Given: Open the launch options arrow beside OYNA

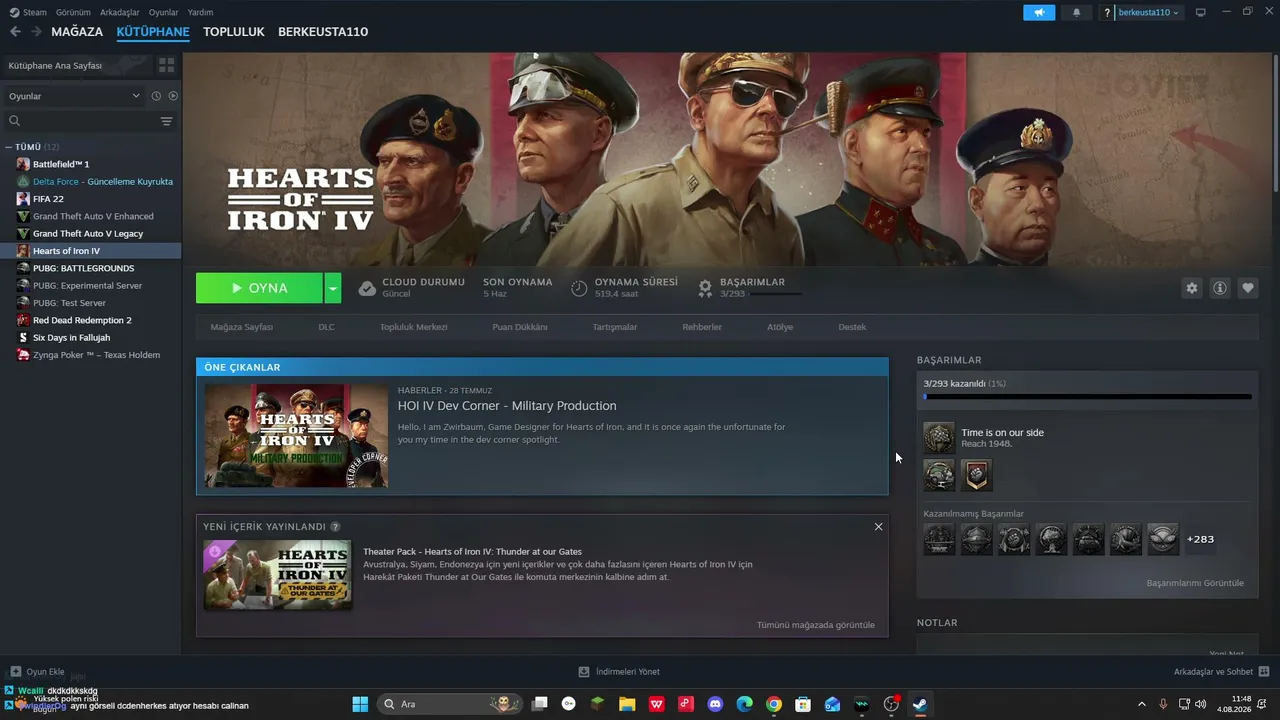Looking at the screenshot, I should (x=333, y=288).
